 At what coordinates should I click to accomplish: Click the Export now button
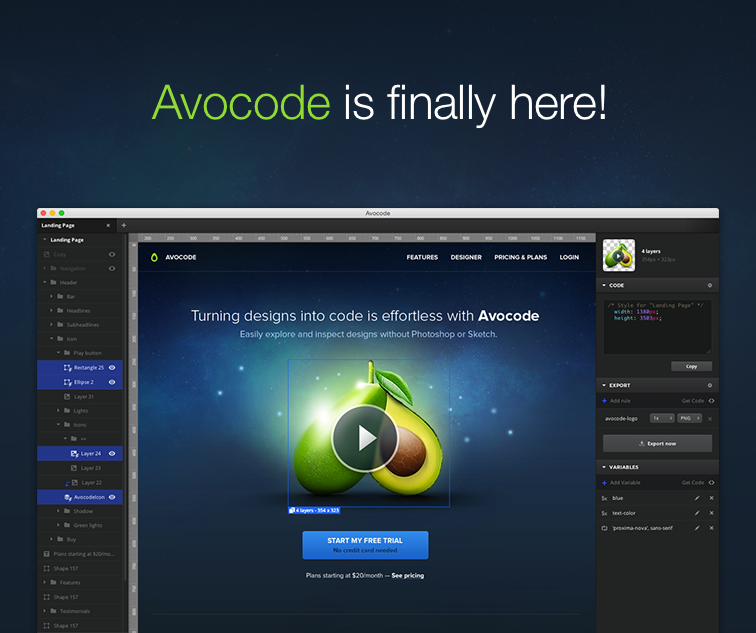(x=657, y=444)
